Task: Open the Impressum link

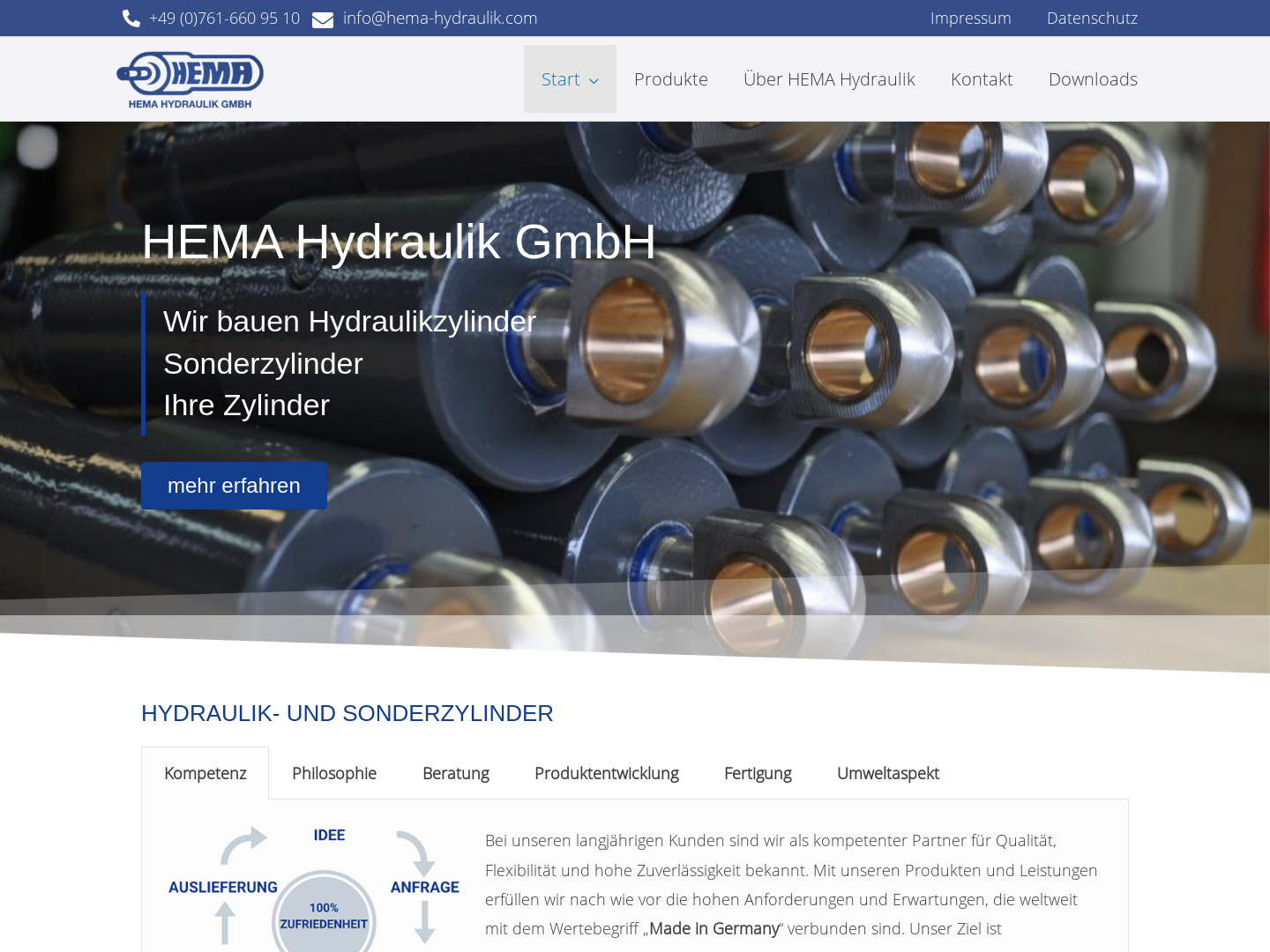Action: click(x=970, y=18)
